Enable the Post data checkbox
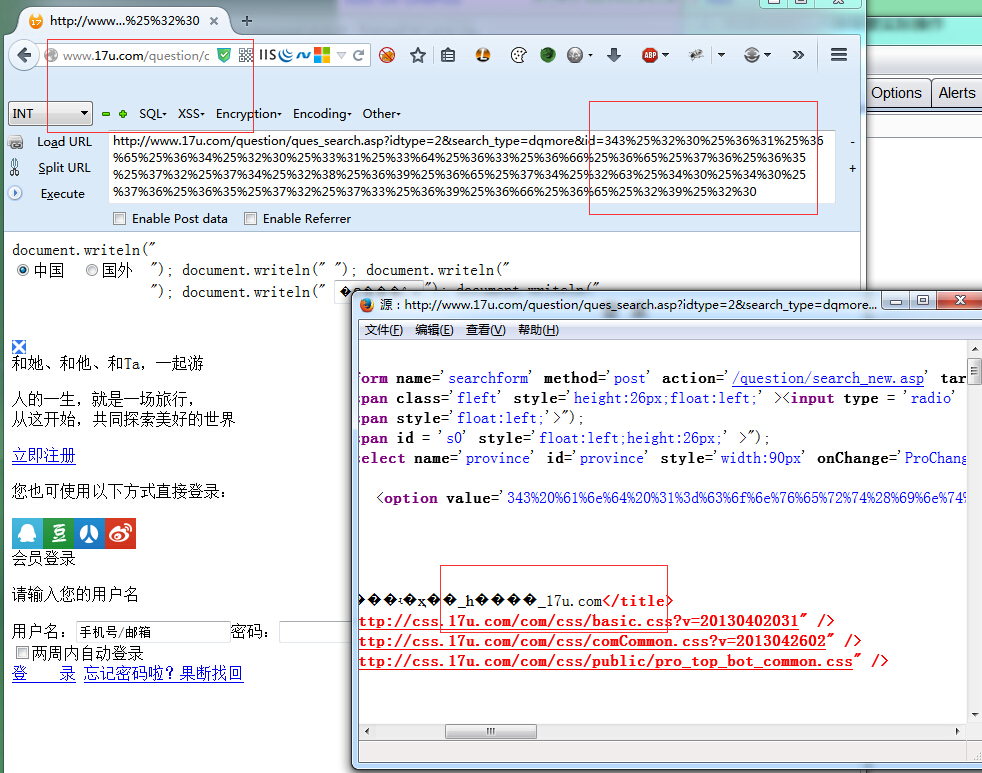 point(119,219)
